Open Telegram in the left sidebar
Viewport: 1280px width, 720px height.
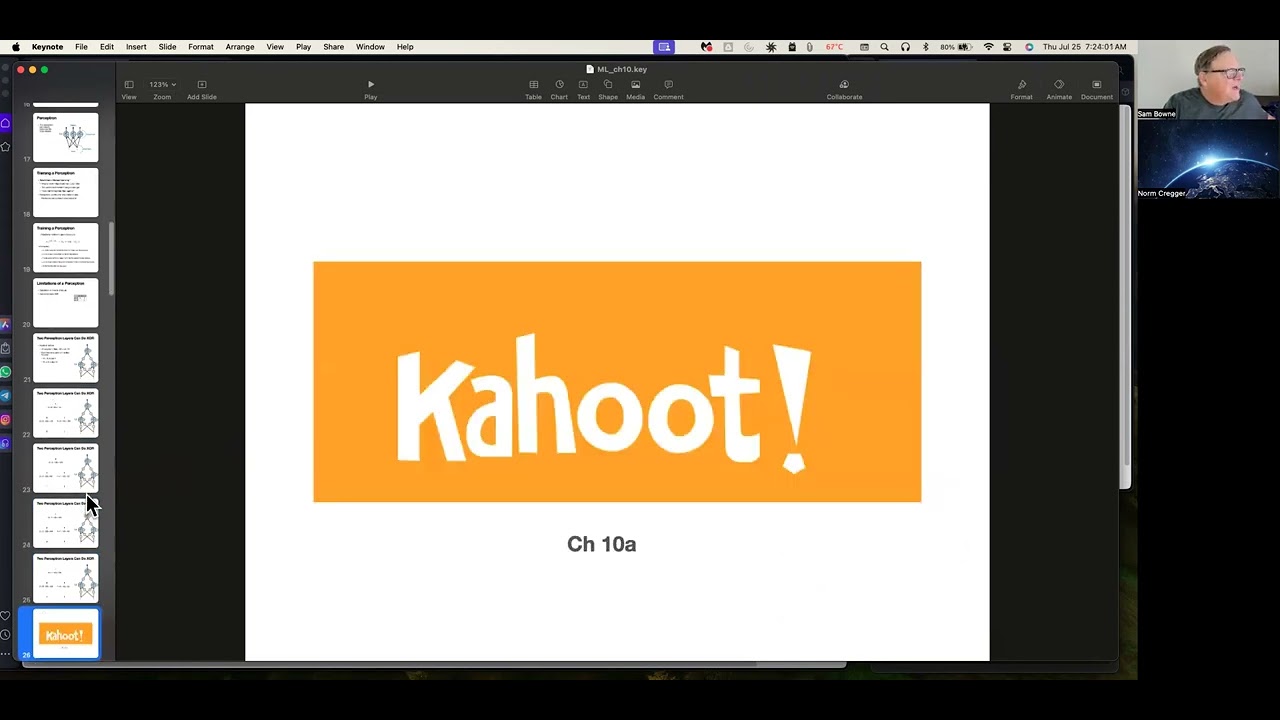click(x=5, y=396)
